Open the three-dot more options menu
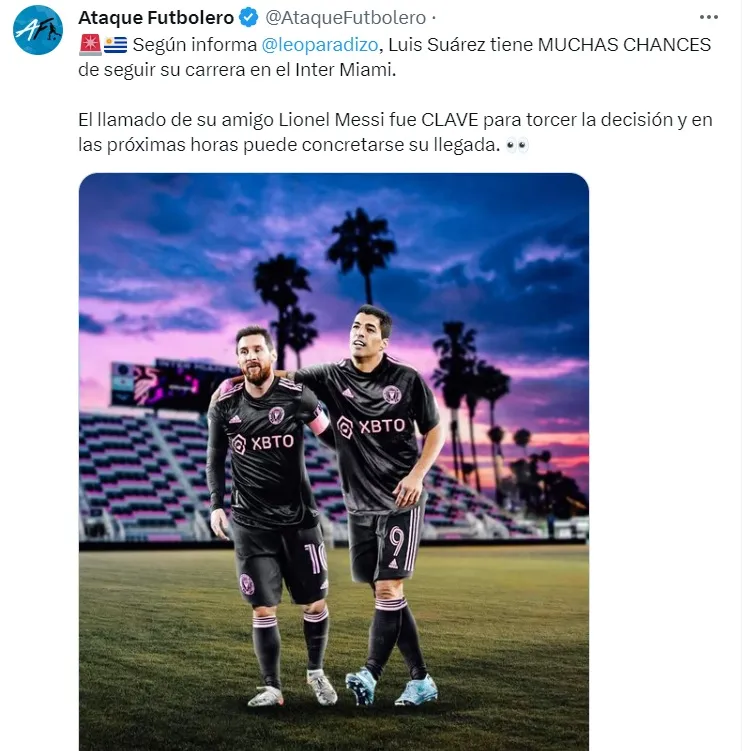The height and width of the screenshot is (751, 748). (x=709, y=17)
